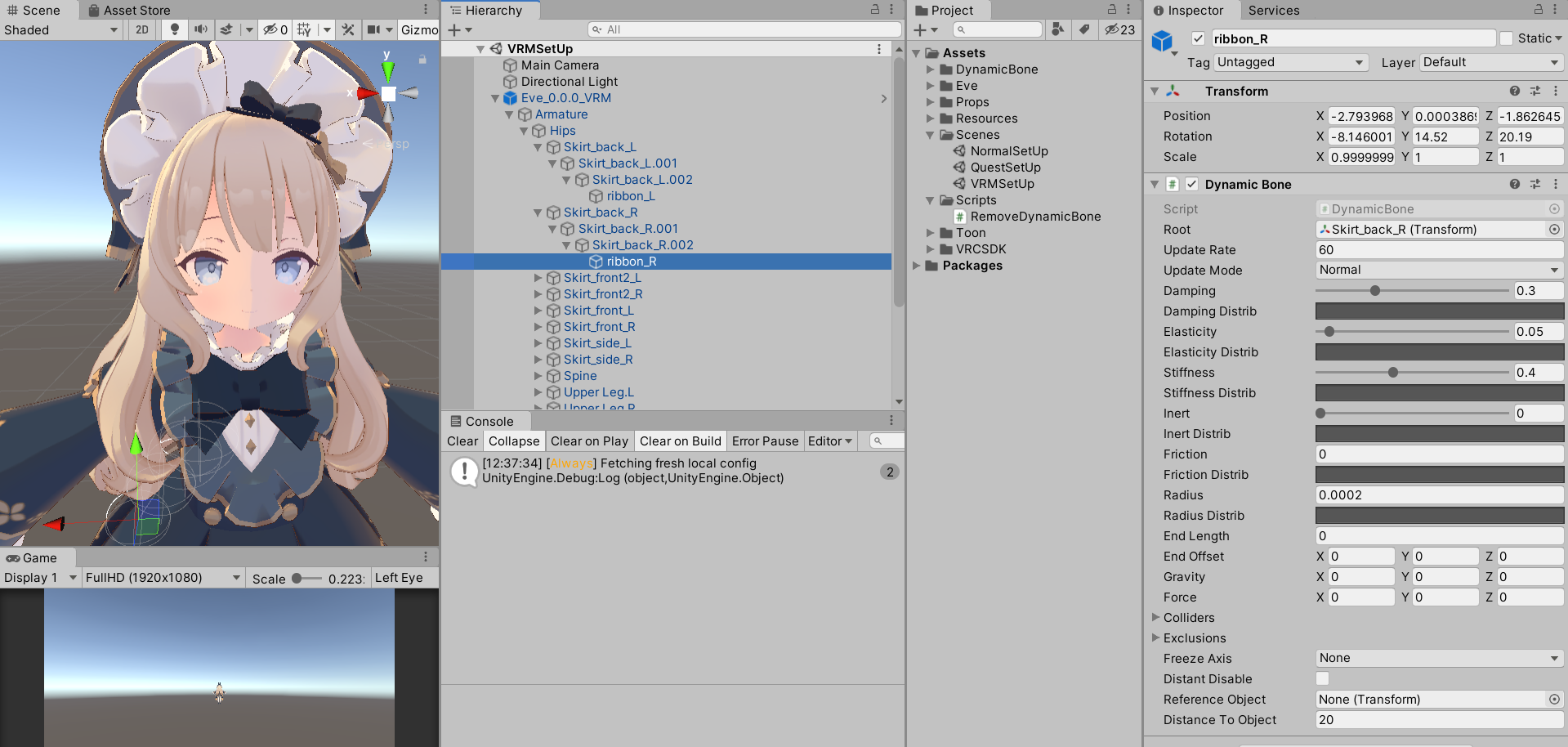Open the Layer dropdown
This screenshot has height=747, width=1568.
point(1491,62)
